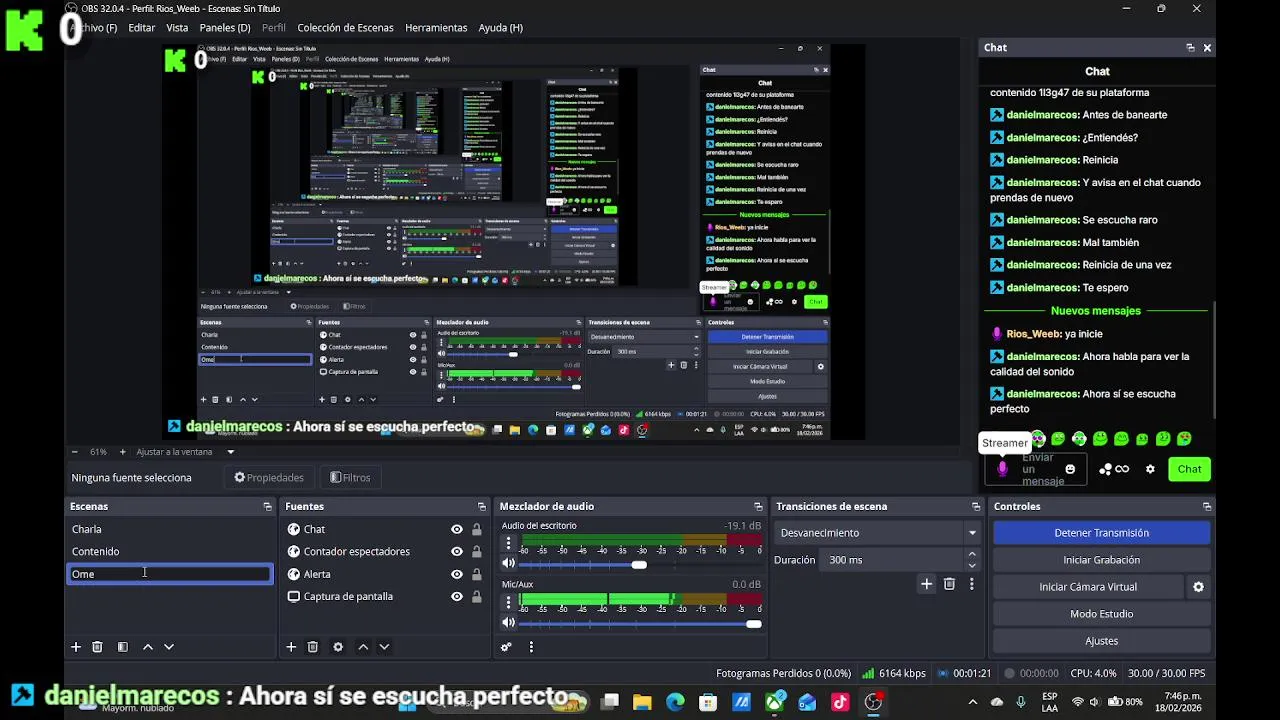Image resolution: width=1280 pixels, height=720 pixels.
Task: Open virtual camera settings gear
Action: click(1198, 587)
